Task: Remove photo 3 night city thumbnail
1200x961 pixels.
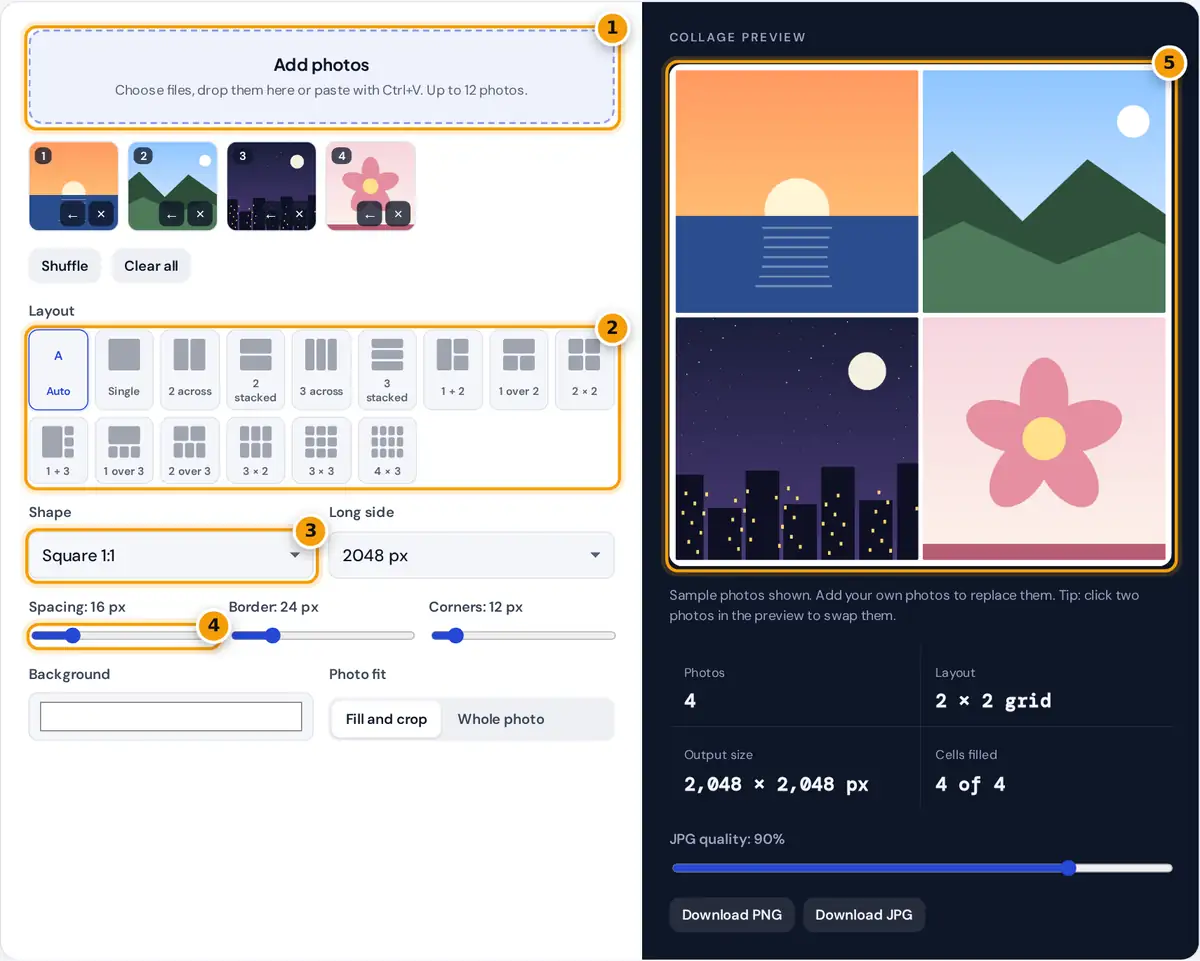Action: pos(299,214)
